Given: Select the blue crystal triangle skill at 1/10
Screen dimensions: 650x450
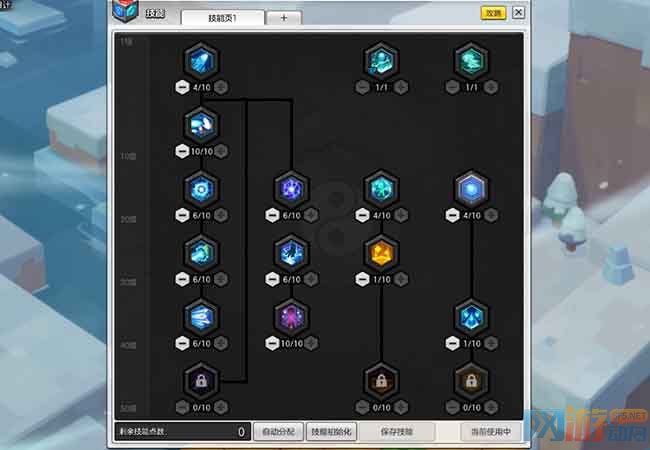Looking at the screenshot, I should click(471, 317).
